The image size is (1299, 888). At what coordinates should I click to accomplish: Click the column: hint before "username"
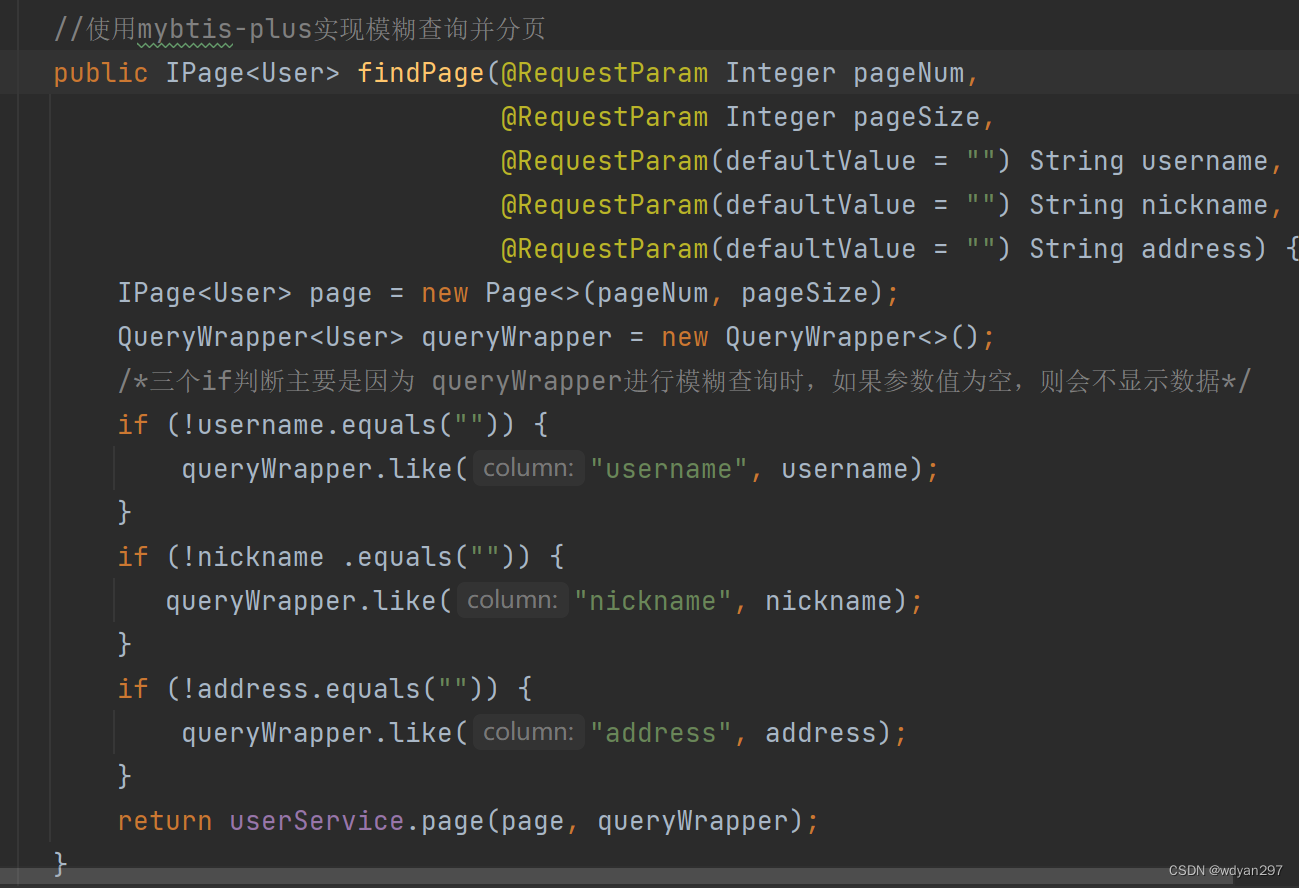point(529,468)
